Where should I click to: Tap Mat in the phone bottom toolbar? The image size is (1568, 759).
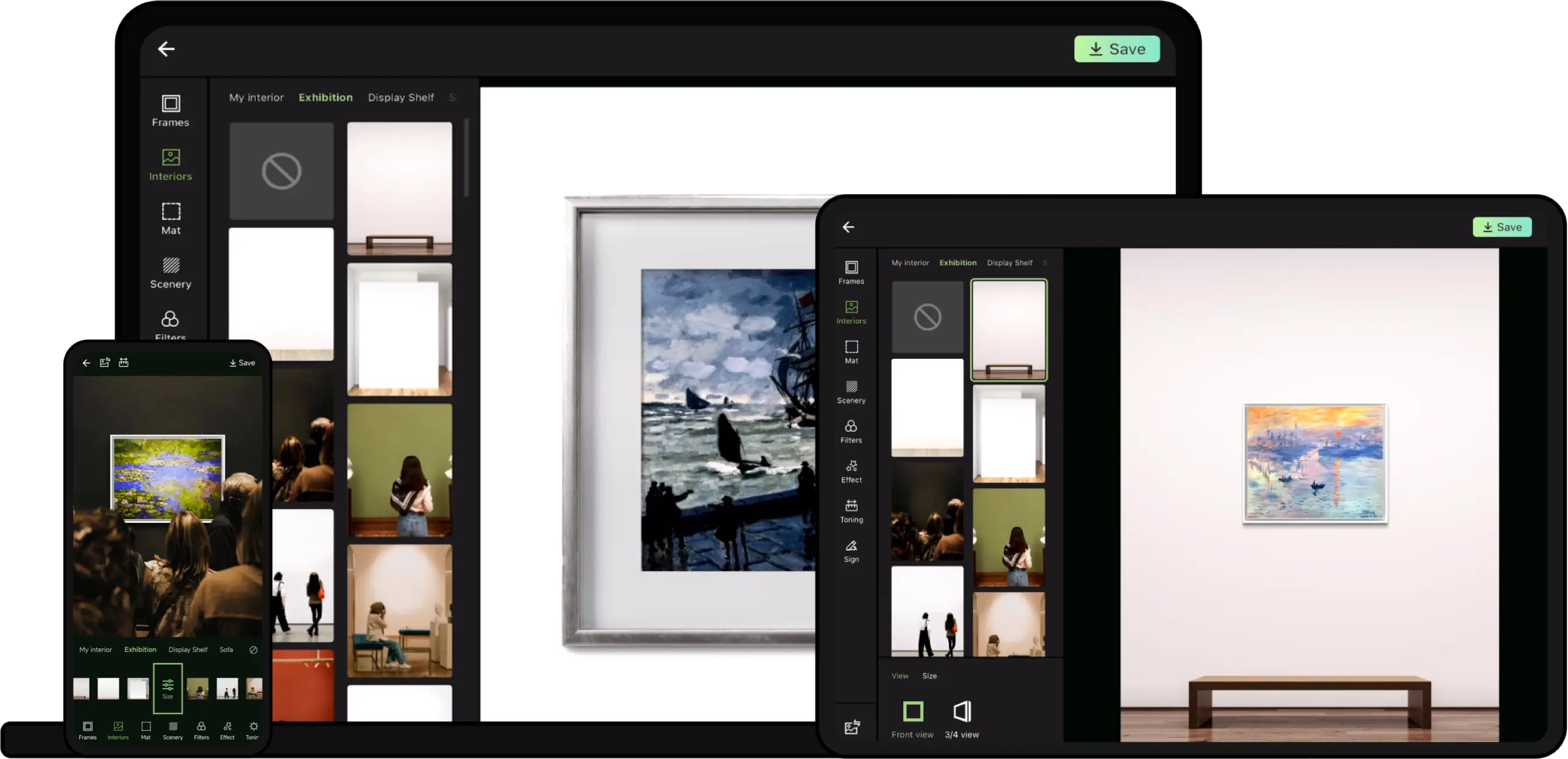click(145, 730)
